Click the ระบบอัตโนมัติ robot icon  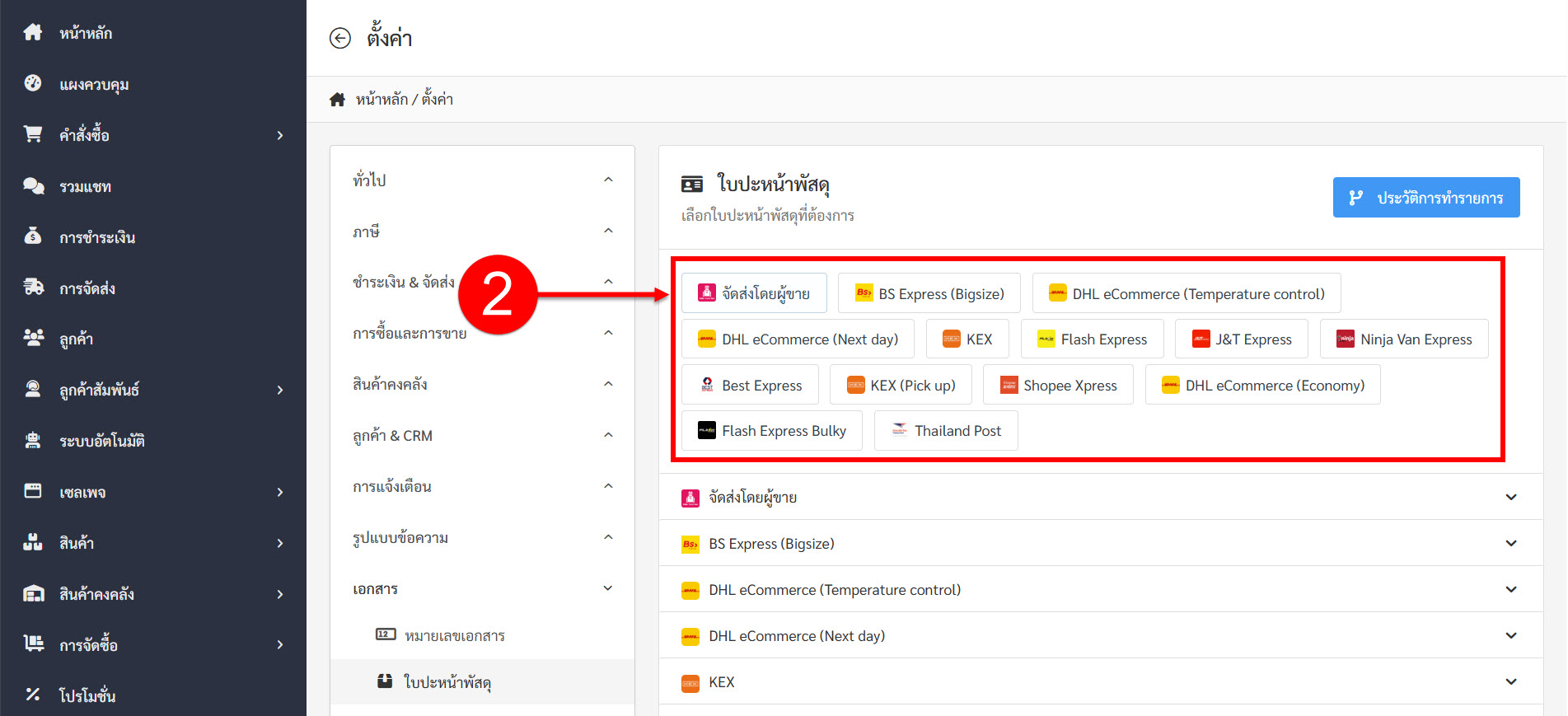click(x=33, y=440)
